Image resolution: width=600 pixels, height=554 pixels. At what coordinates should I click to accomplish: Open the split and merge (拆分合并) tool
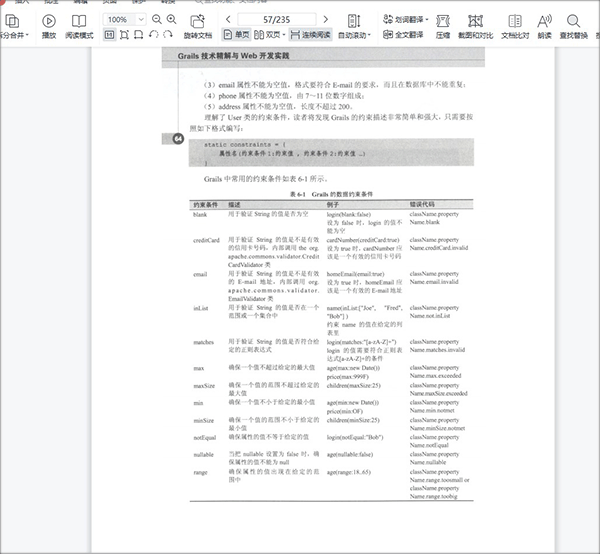14,26
